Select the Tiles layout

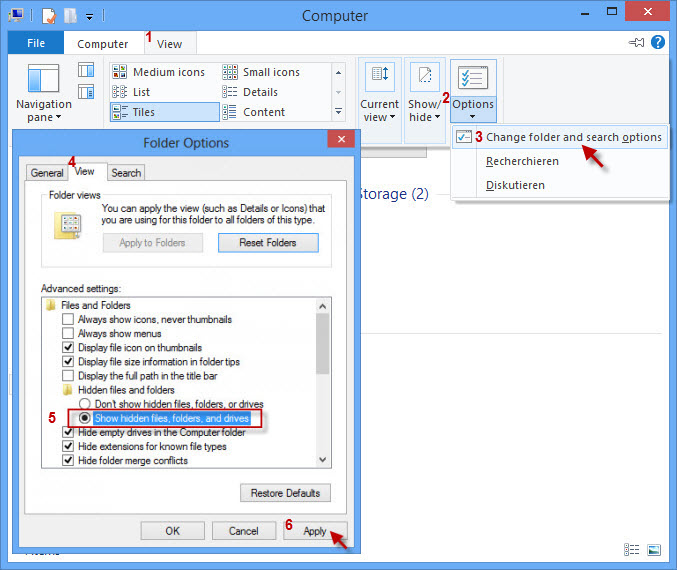pos(165,112)
